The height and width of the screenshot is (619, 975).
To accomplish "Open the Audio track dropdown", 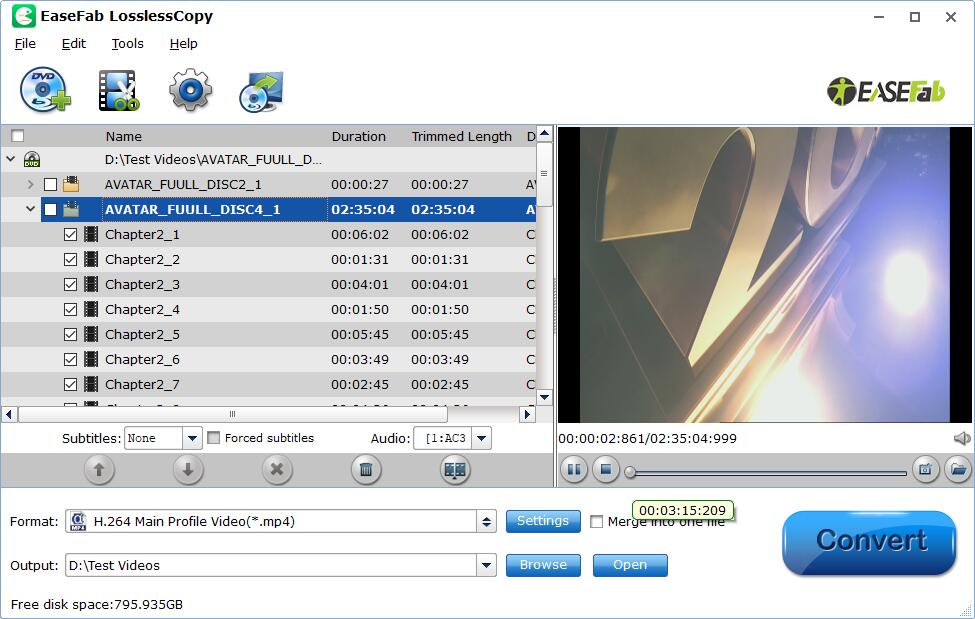I will point(481,438).
